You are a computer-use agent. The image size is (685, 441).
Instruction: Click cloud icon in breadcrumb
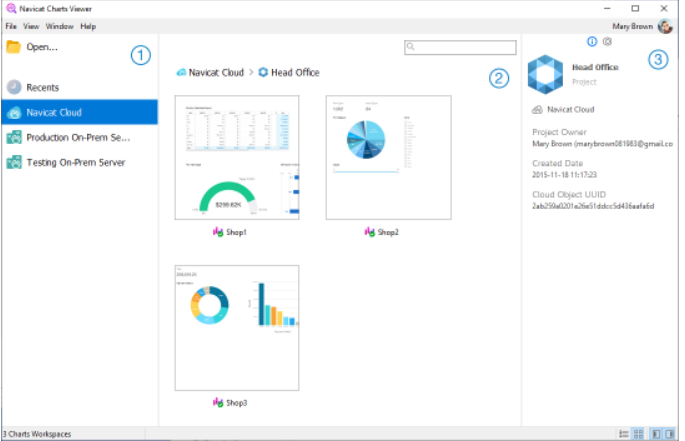[x=181, y=73]
